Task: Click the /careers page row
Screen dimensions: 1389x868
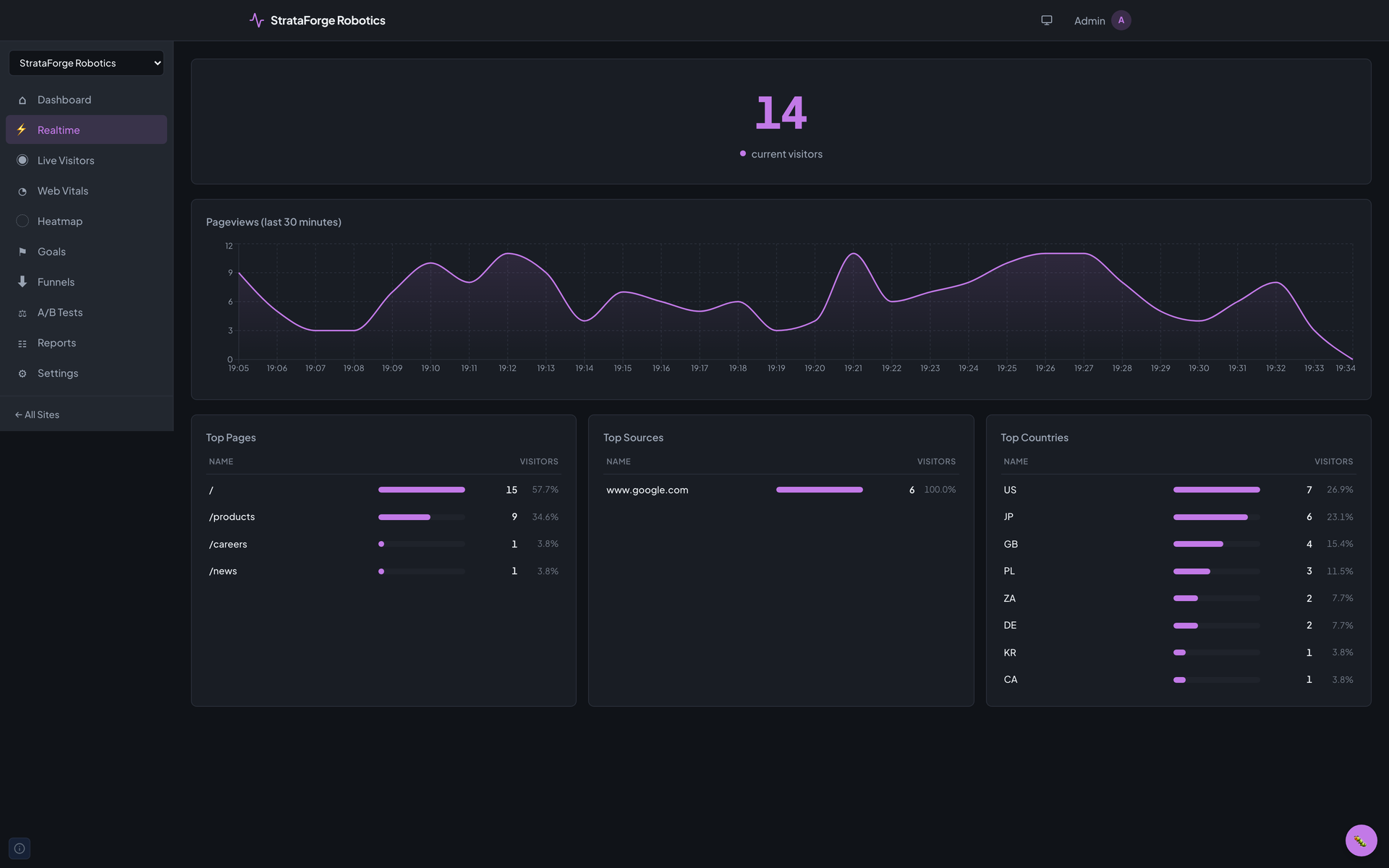Action: [x=383, y=544]
